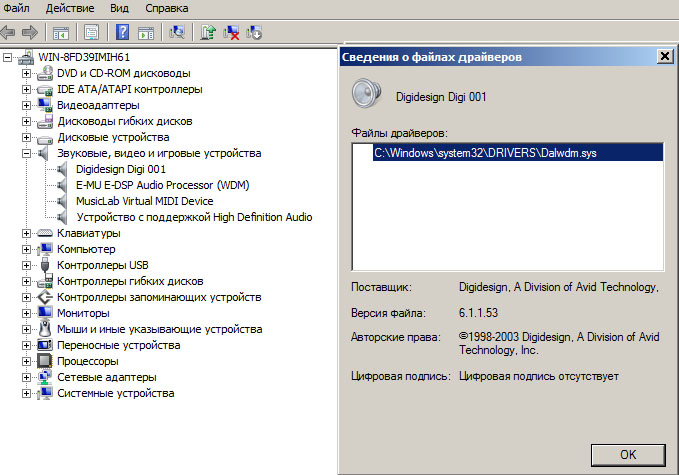Click the Сетевые адаптеры network icon
Viewport: 679px width, 475px height.
pyautogui.click(x=45, y=377)
